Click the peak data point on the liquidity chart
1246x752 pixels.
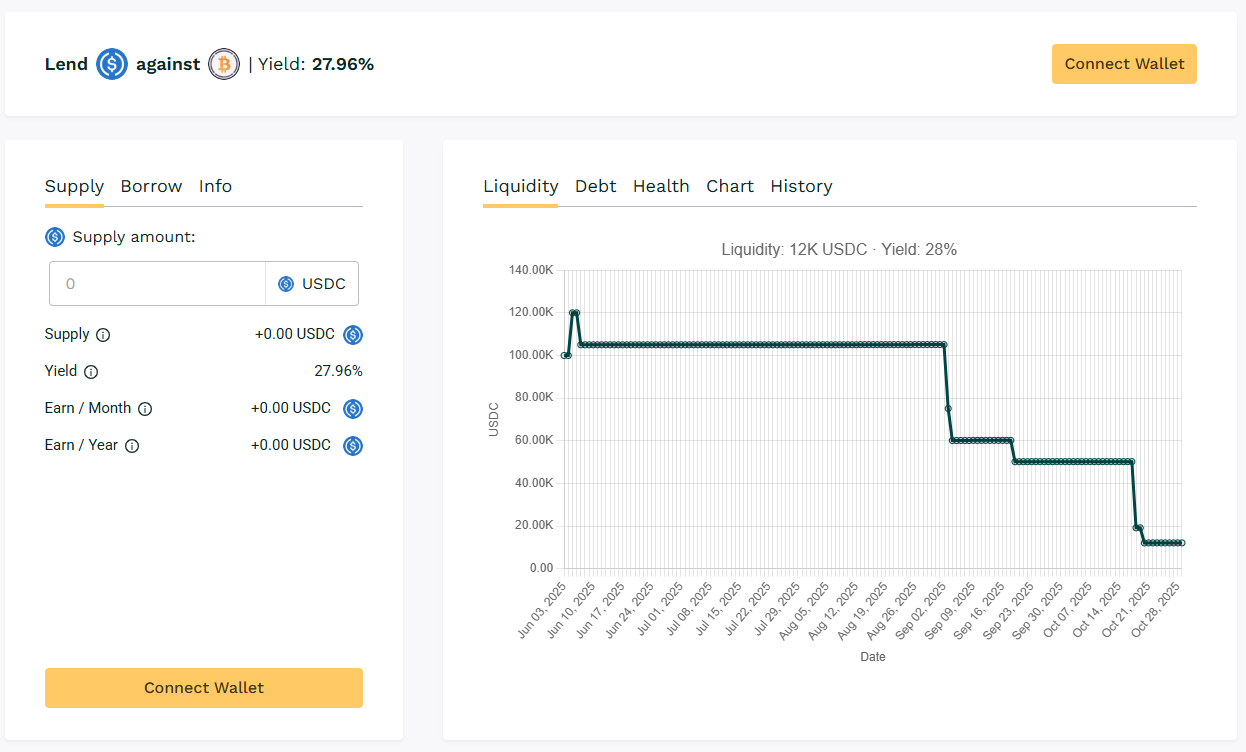(575, 312)
